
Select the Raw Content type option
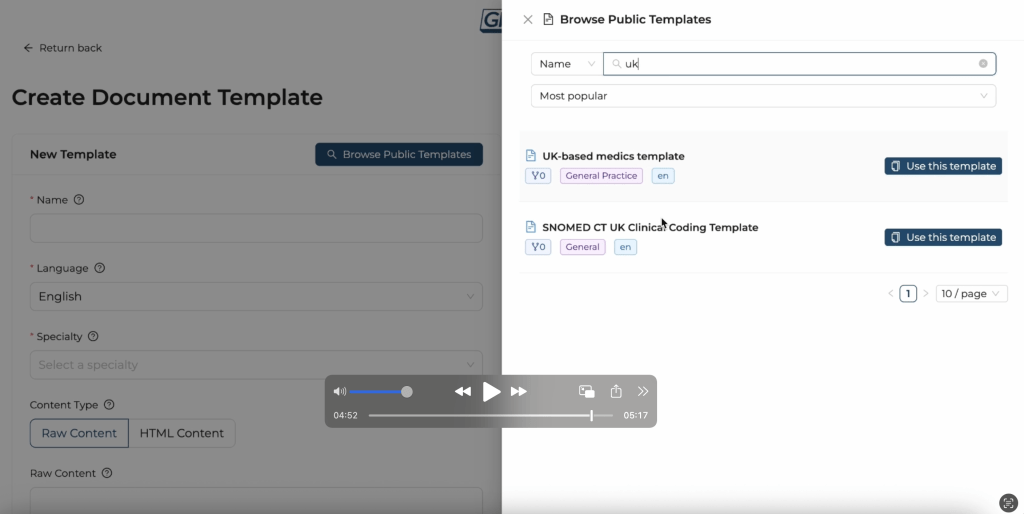click(79, 433)
